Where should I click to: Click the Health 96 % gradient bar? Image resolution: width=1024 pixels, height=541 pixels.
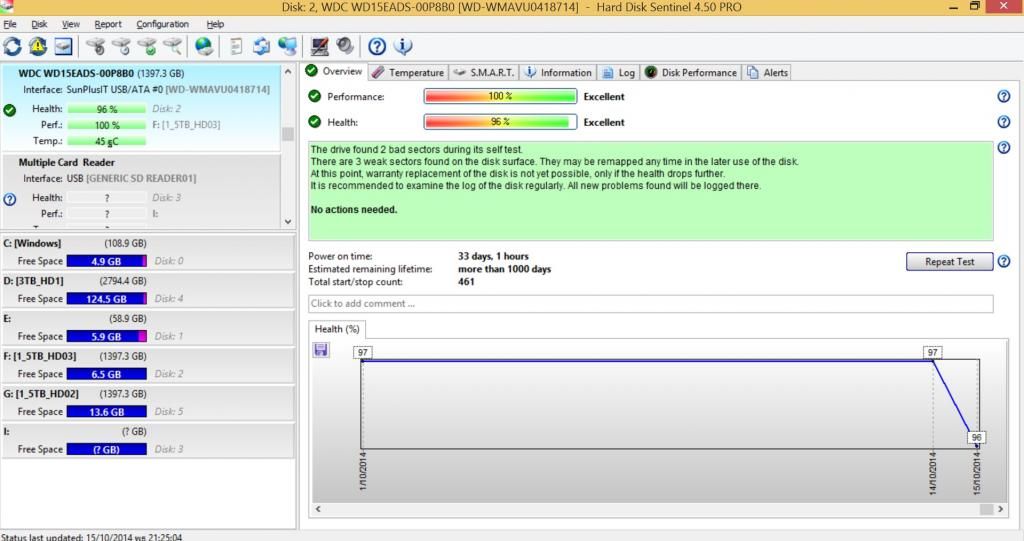pos(500,122)
